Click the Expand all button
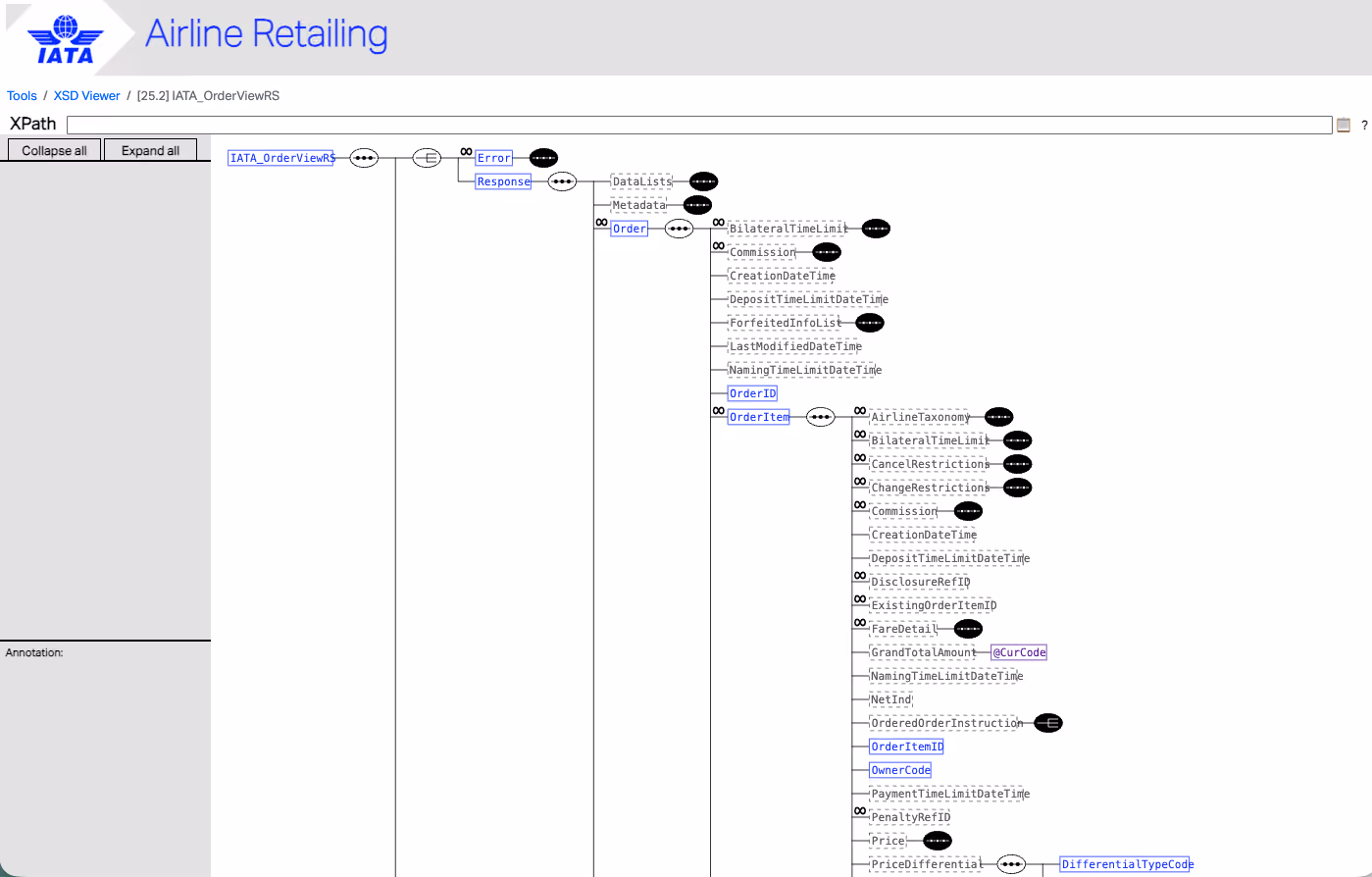The image size is (1372, 877). tap(150, 150)
